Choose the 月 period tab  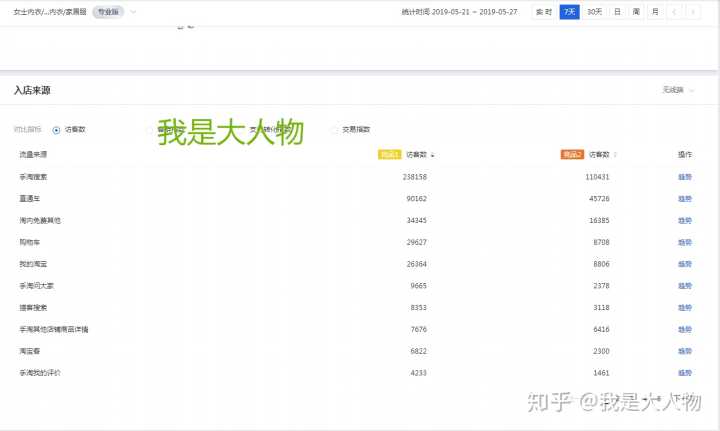[655, 12]
